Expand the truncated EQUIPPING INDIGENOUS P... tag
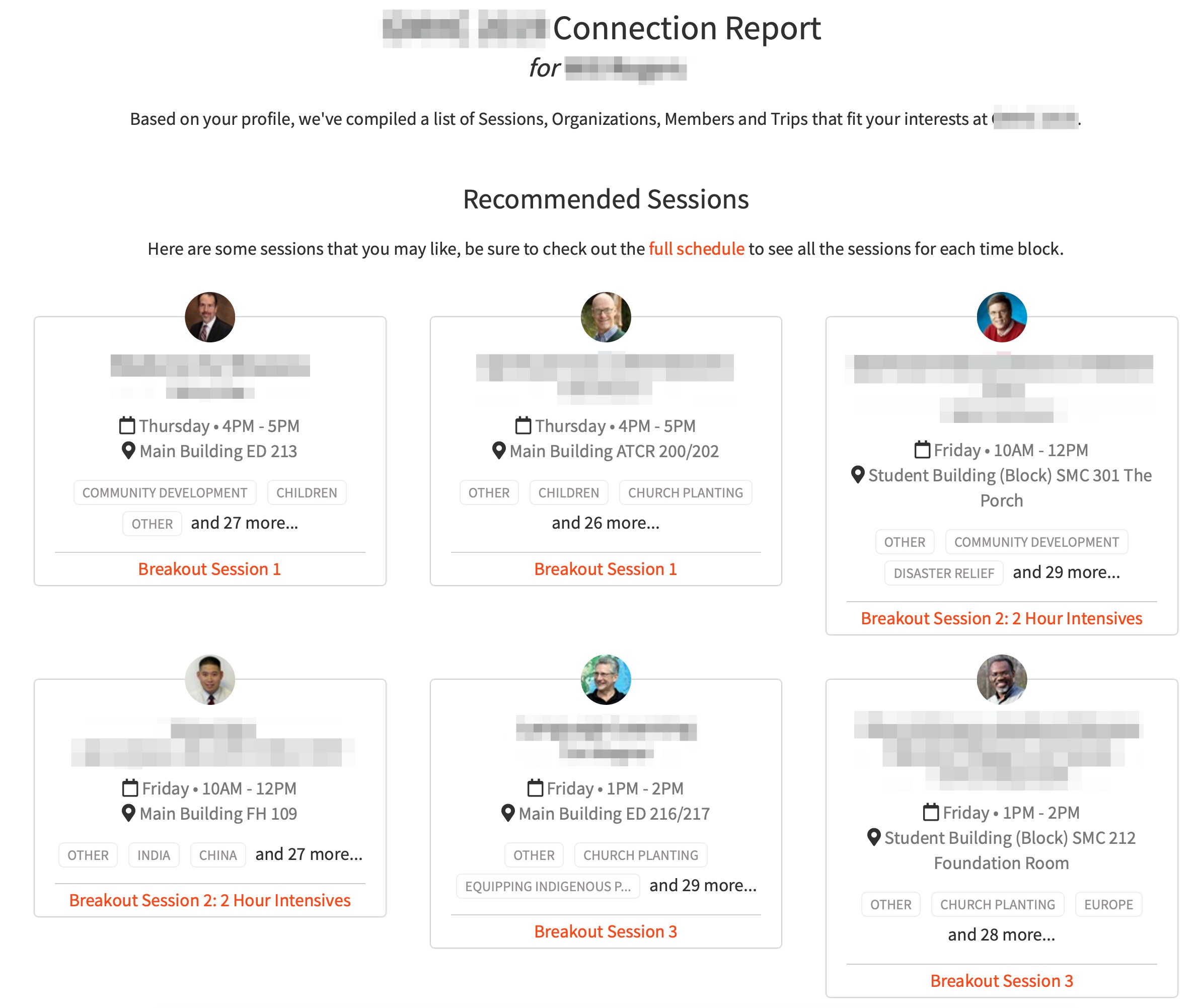1196x1008 pixels. coord(548,886)
